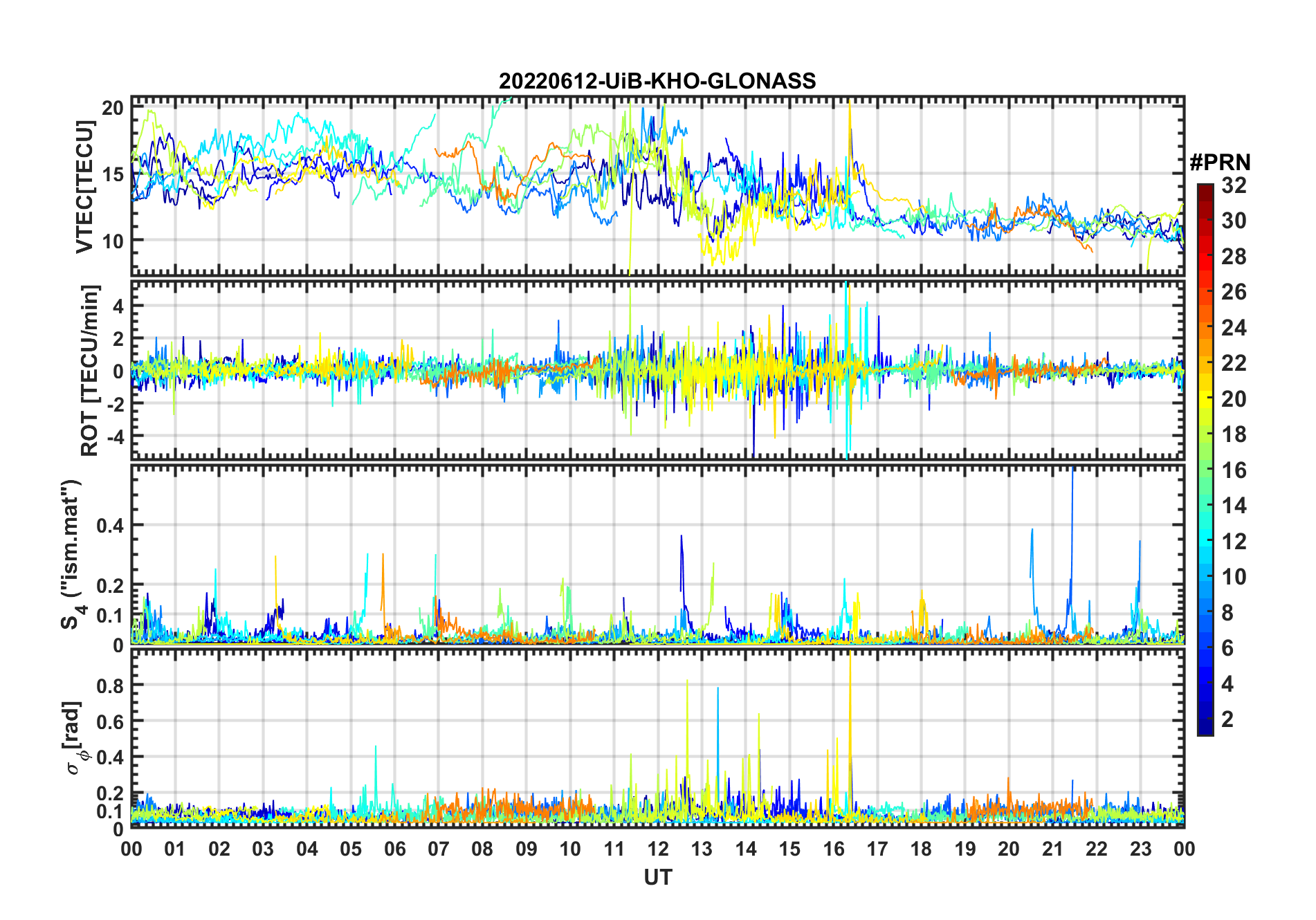1316x920 pixels.
Task: Click colorbar tick label 2
Action: (x=1227, y=719)
